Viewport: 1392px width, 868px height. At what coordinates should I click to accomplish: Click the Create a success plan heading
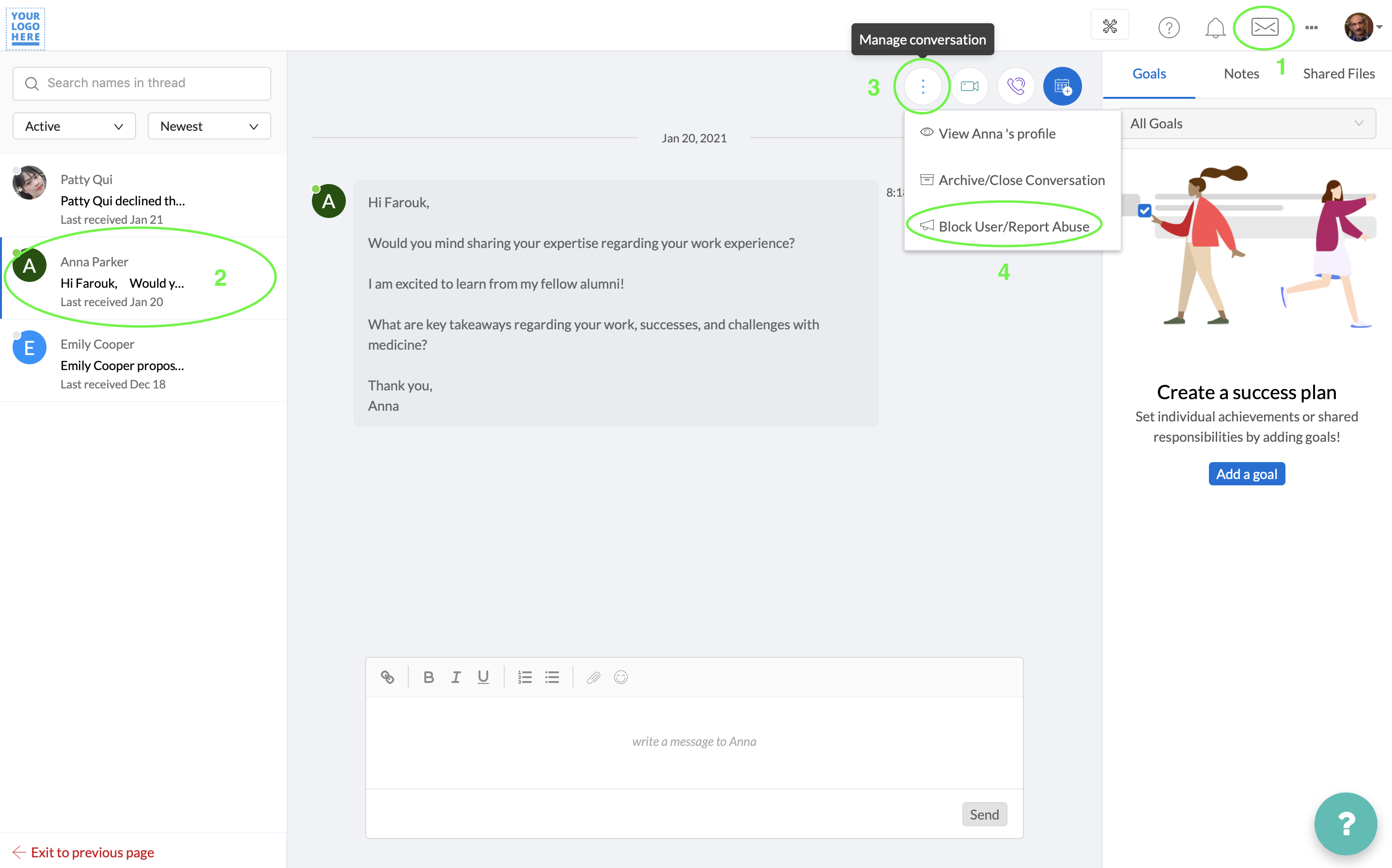click(1246, 392)
